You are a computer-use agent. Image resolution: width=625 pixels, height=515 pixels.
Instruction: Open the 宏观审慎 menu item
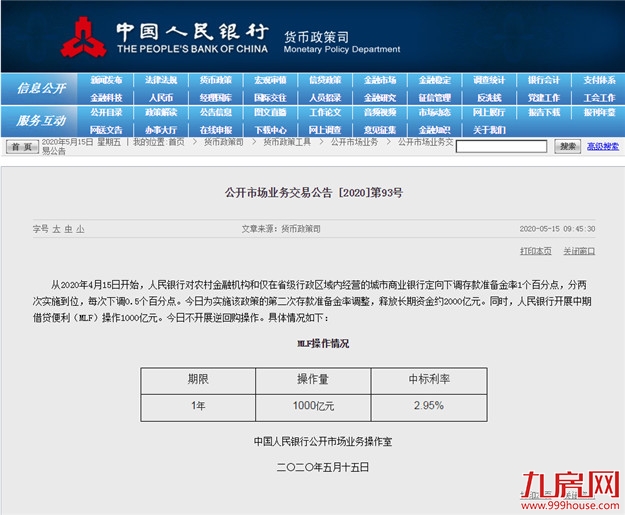click(270, 80)
